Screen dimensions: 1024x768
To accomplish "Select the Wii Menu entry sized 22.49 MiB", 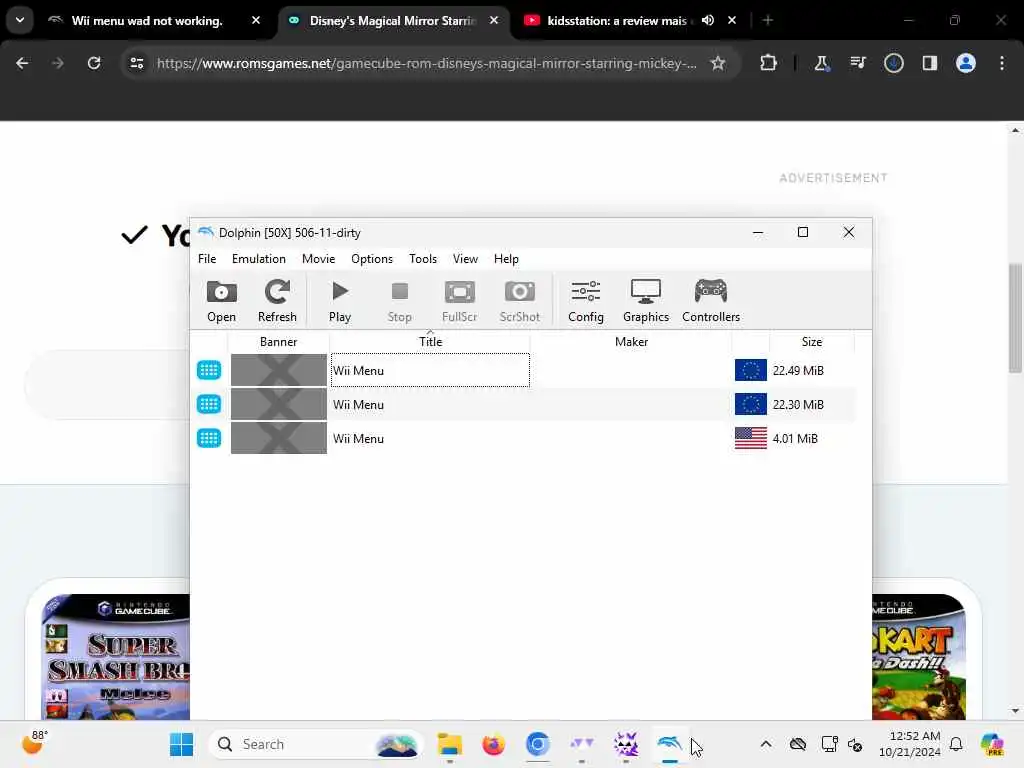I will tap(522, 370).
